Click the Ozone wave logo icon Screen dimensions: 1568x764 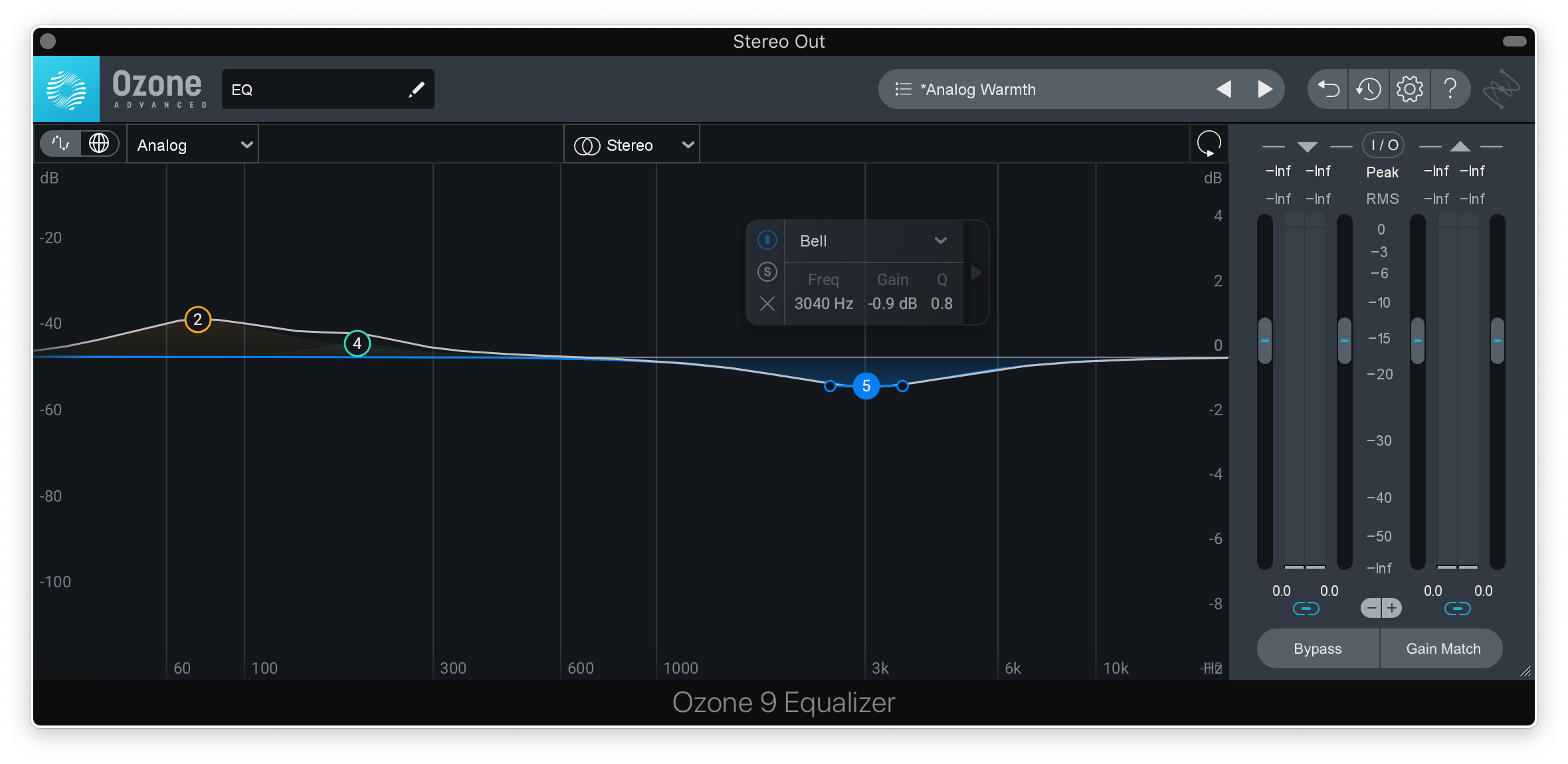(x=66, y=89)
